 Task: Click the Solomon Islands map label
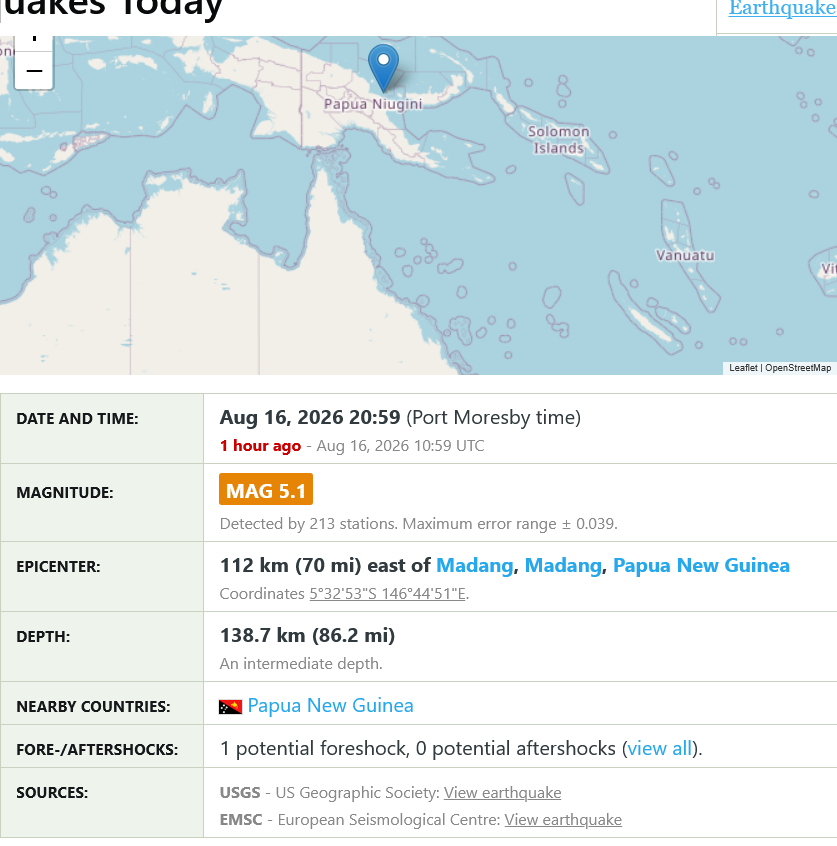(559, 140)
